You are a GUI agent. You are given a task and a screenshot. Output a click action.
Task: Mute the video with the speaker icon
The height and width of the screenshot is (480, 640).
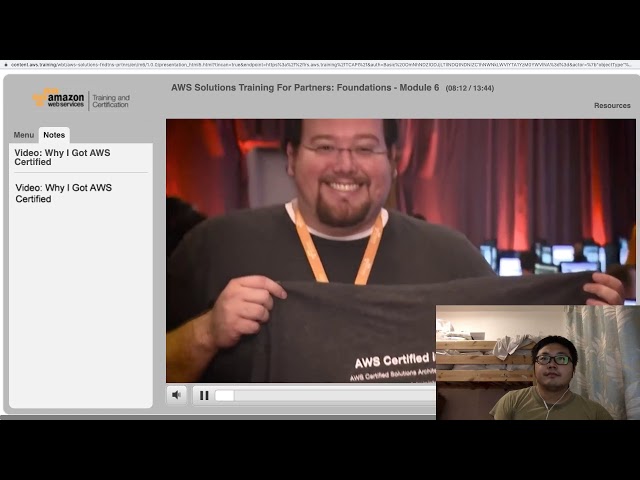176,395
